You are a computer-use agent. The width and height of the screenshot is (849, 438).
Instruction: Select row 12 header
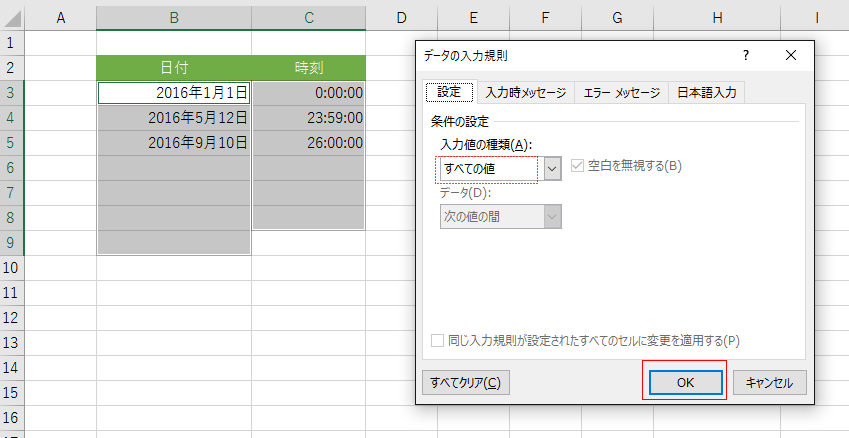(11, 317)
